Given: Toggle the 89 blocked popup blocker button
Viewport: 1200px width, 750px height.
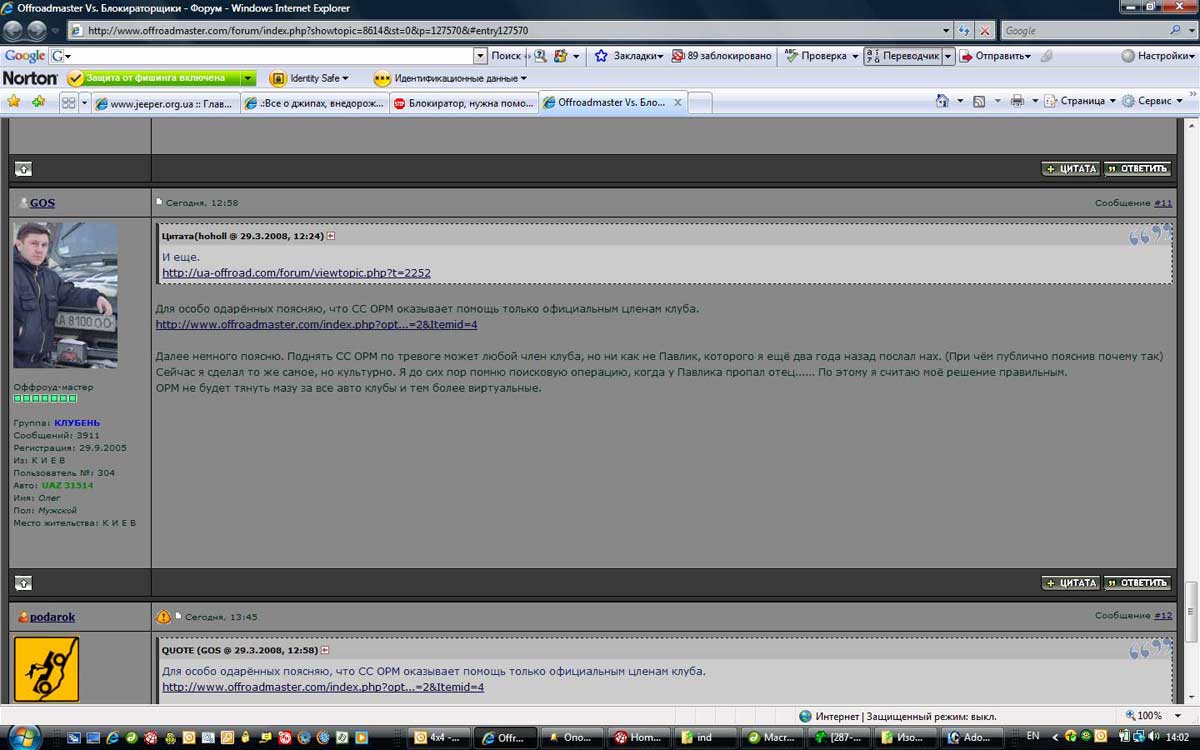Looking at the screenshot, I should (721, 56).
